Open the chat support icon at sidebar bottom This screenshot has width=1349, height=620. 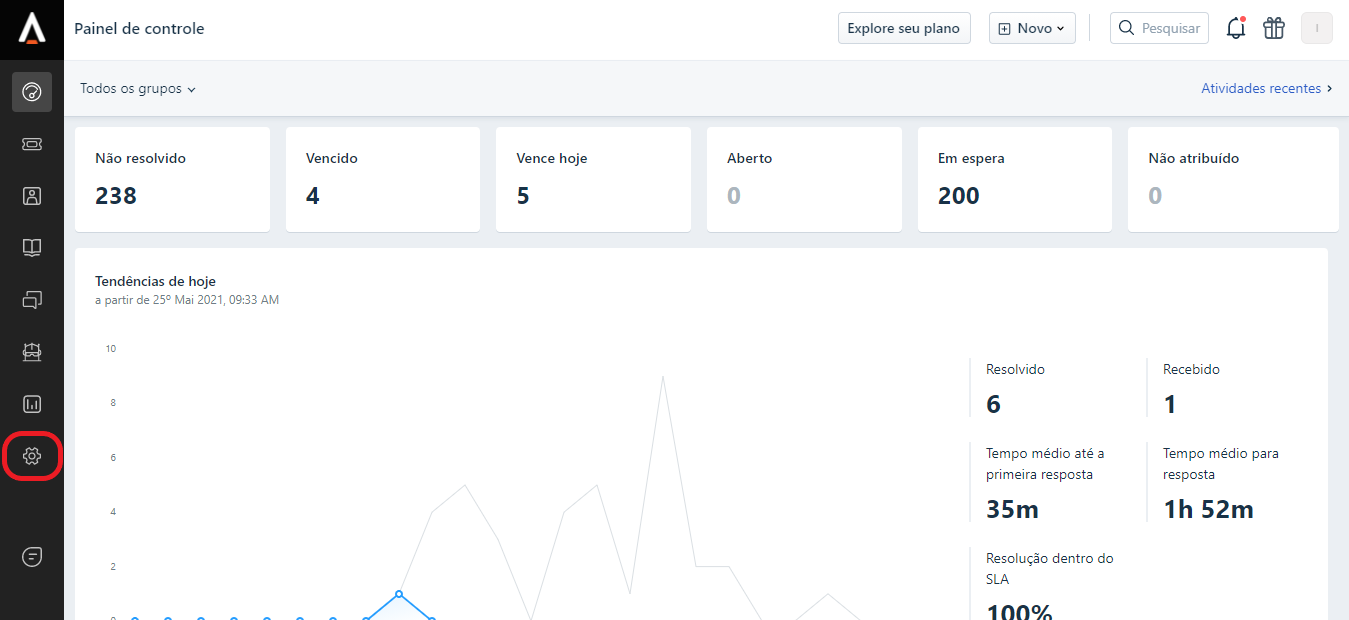[x=32, y=557]
